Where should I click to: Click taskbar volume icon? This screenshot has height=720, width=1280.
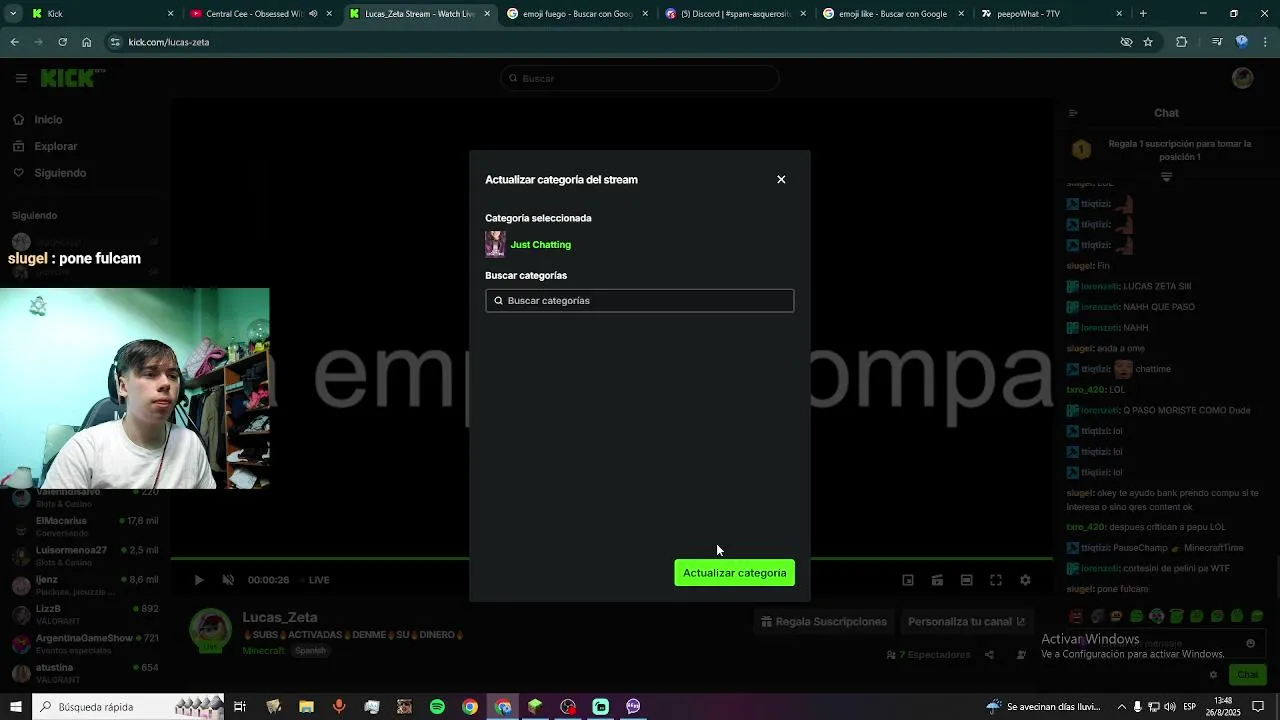[x=1170, y=707]
